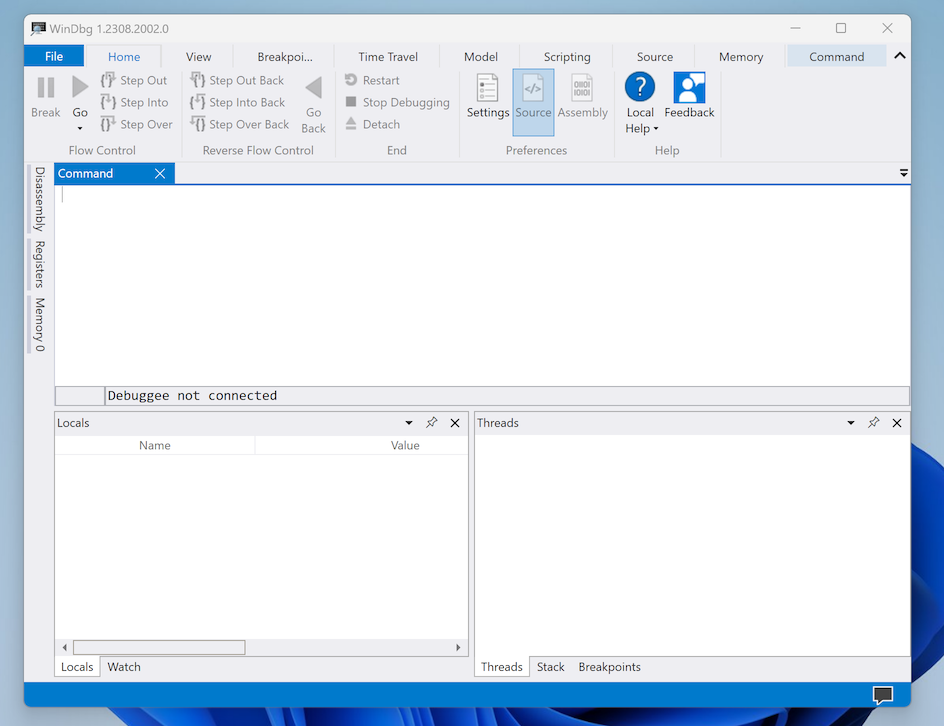Viewport: 944px width, 726px height.
Task: Open the feedback chat icon in status bar
Action: coord(882,695)
